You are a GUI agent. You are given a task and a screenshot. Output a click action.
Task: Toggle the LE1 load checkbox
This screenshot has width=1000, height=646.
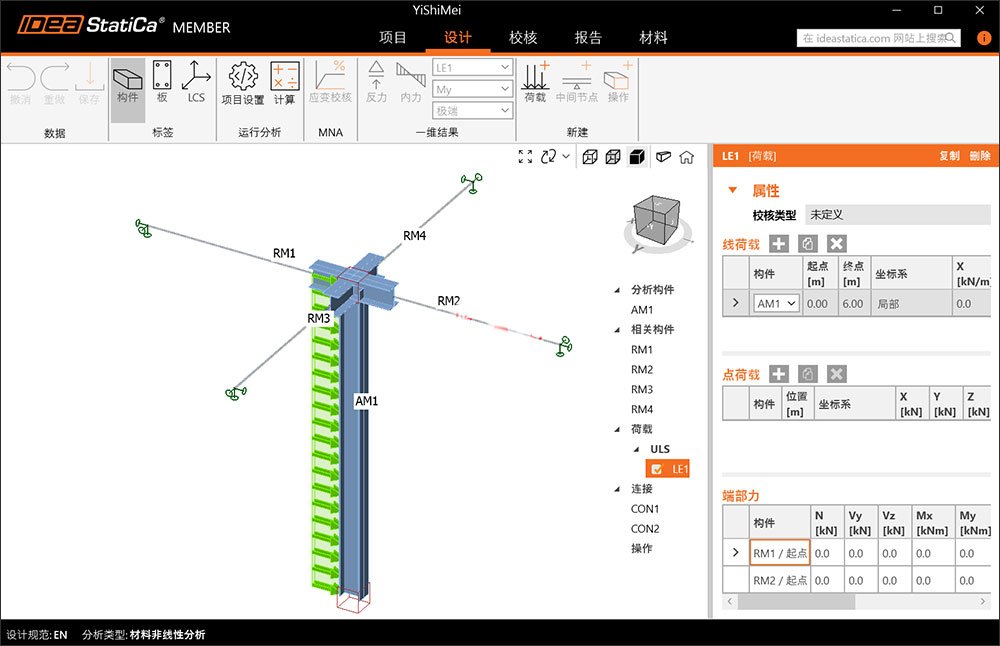point(657,469)
